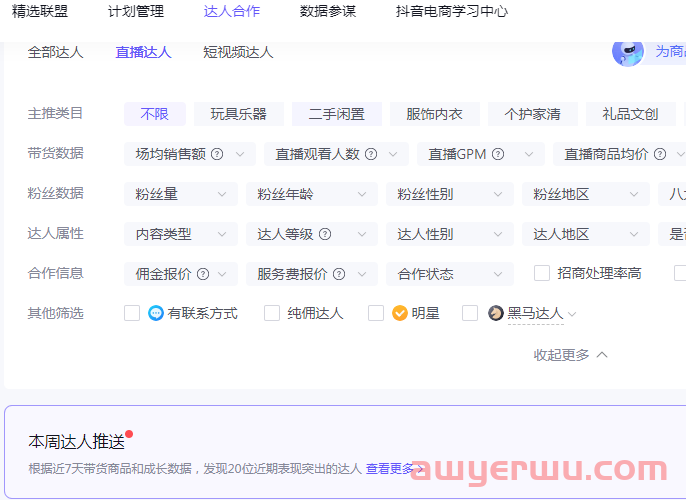The width and height of the screenshot is (686, 500).
Task: Click the blue chat bubble contact icon
Action: pyautogui.click(x=156, y=313)
